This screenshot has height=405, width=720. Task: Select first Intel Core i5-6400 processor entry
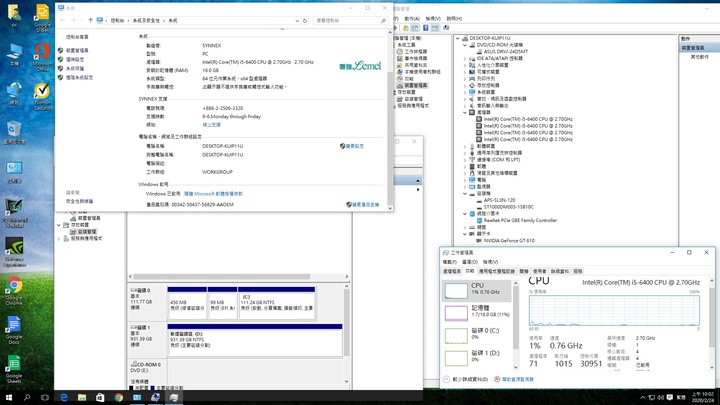tap(528, 119)
